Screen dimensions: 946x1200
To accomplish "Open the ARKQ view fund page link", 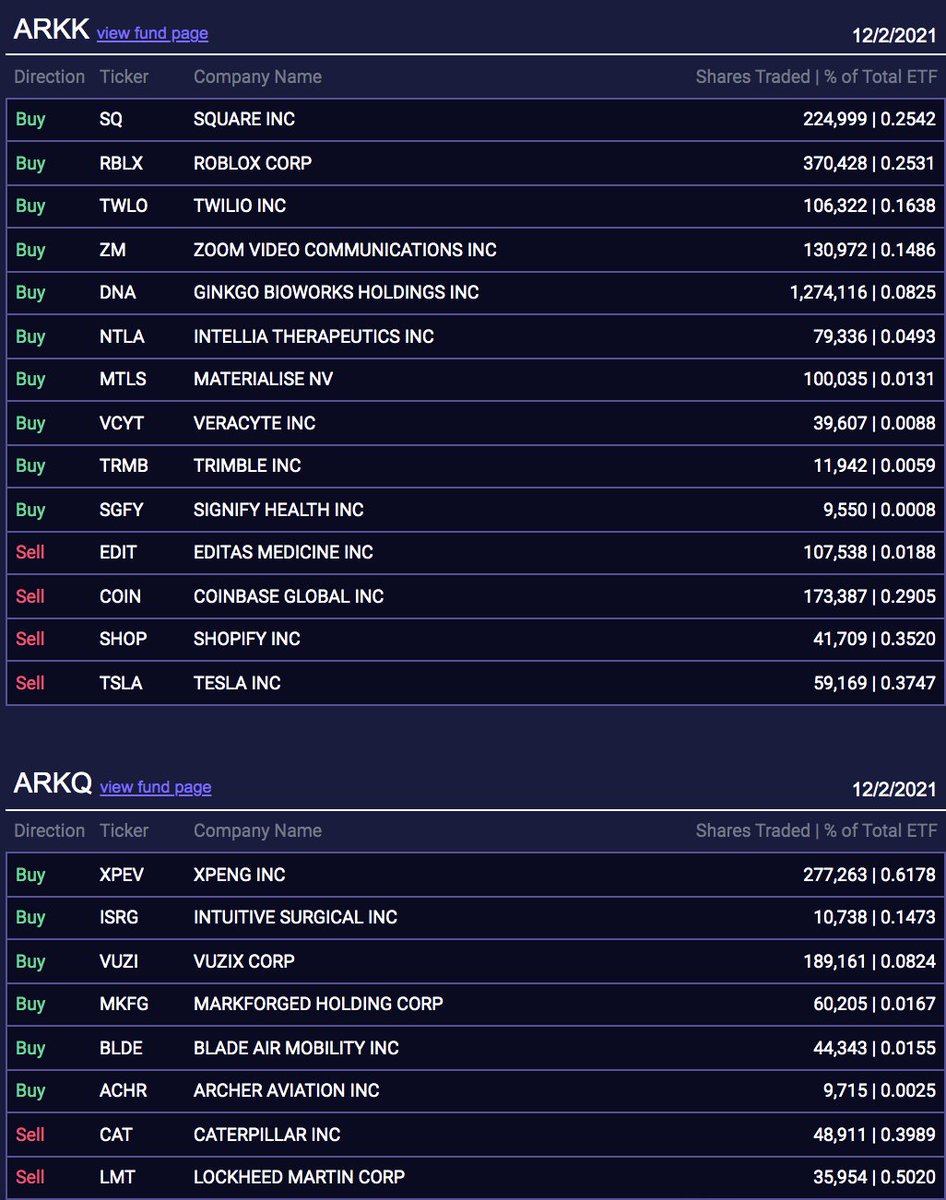I will pos(156,787).
